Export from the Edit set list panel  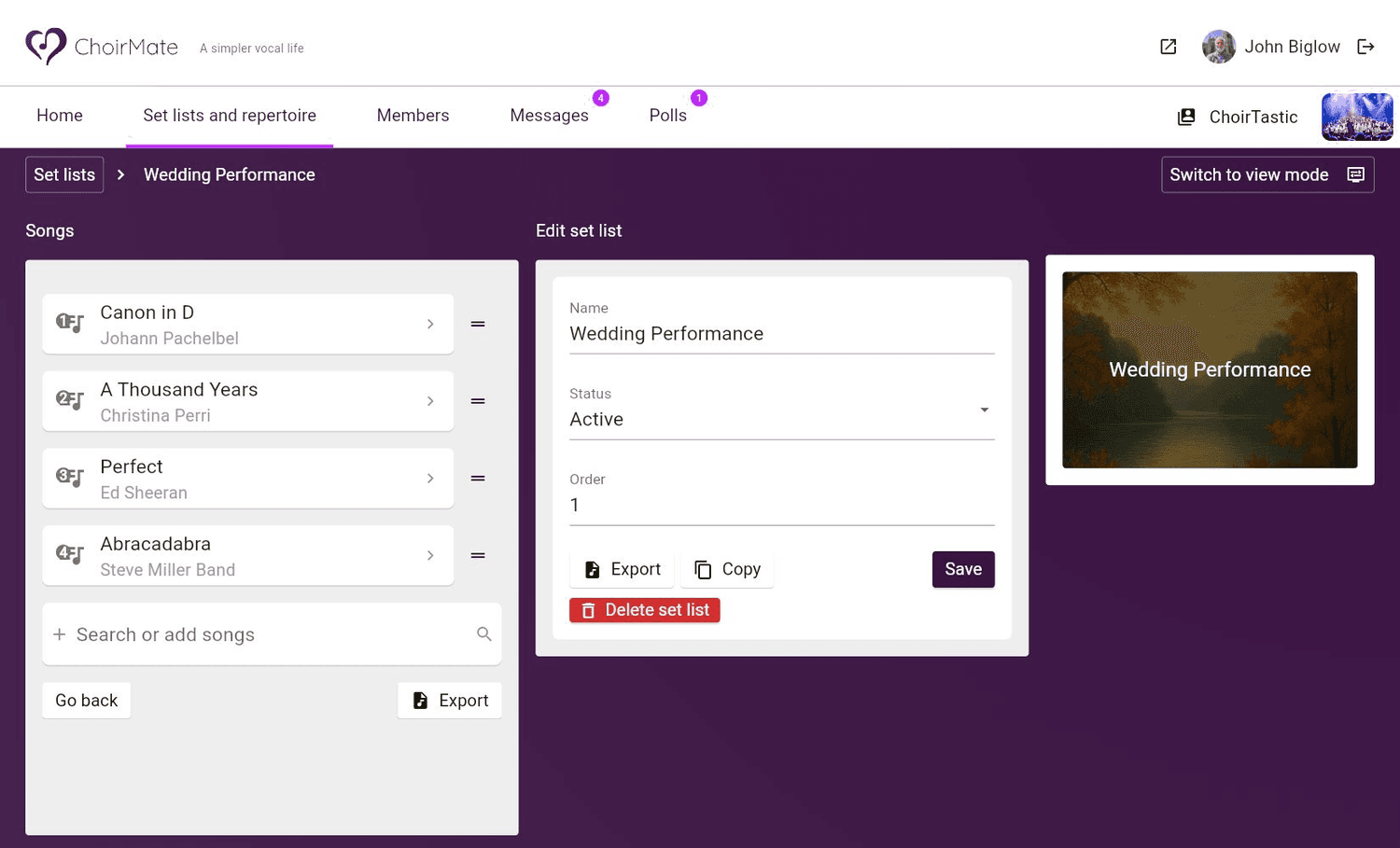click(622, 569)
